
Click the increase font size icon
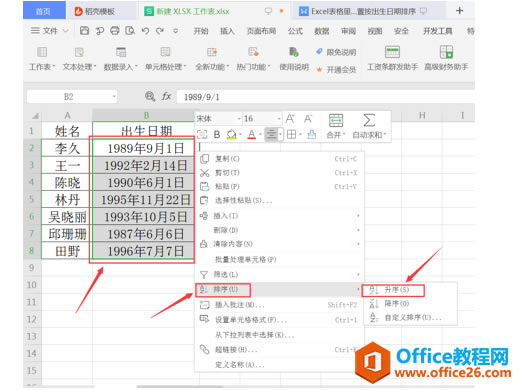tap(290, 119)
